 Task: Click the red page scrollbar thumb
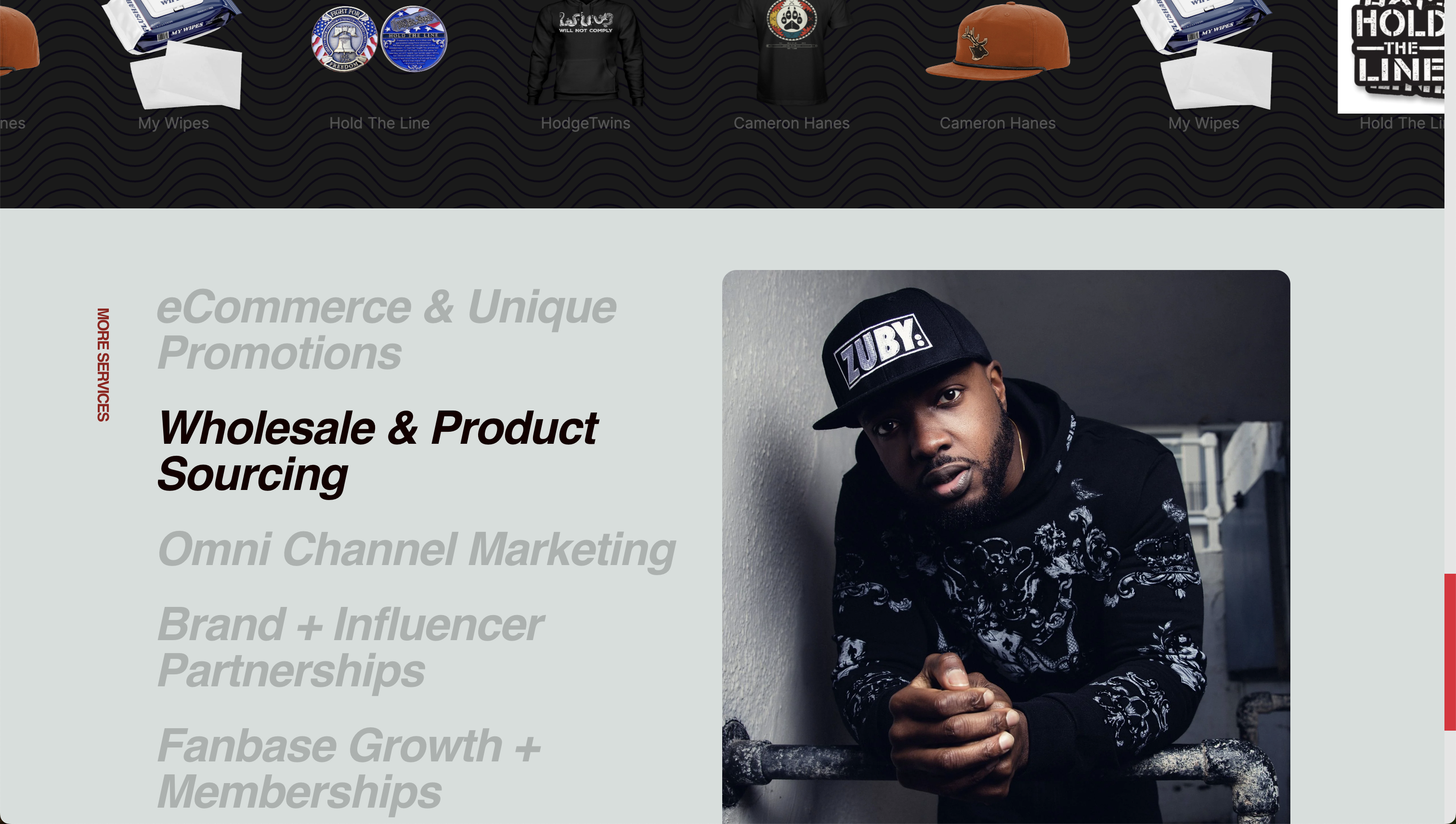1450,652
